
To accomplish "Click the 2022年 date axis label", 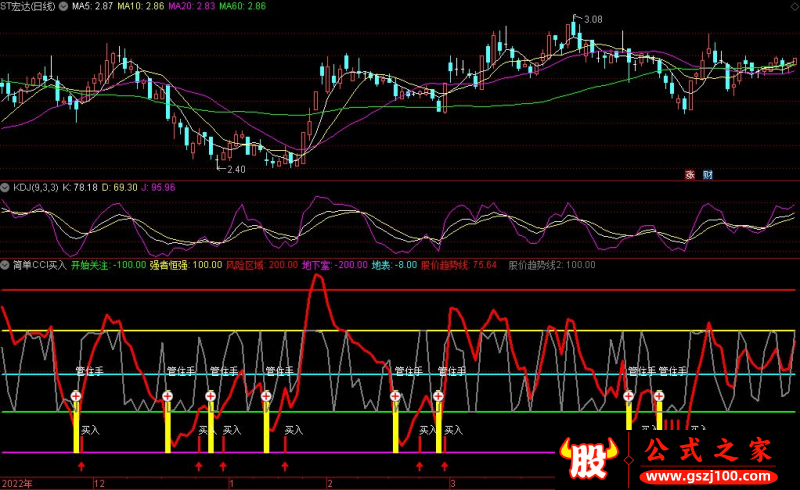I will [17, 483].
